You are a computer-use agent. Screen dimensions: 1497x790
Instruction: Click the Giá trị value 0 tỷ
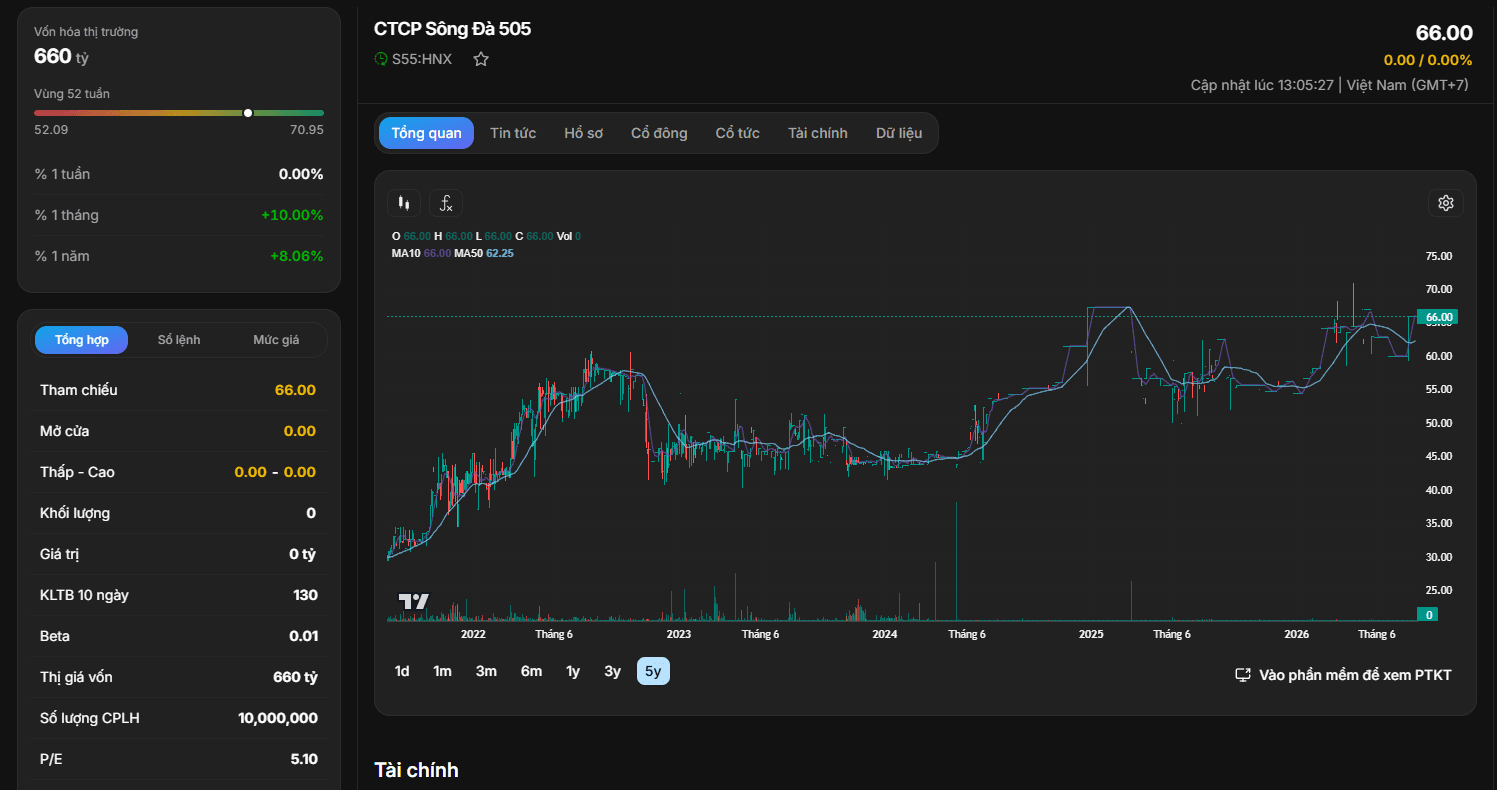tap(302, 554)
